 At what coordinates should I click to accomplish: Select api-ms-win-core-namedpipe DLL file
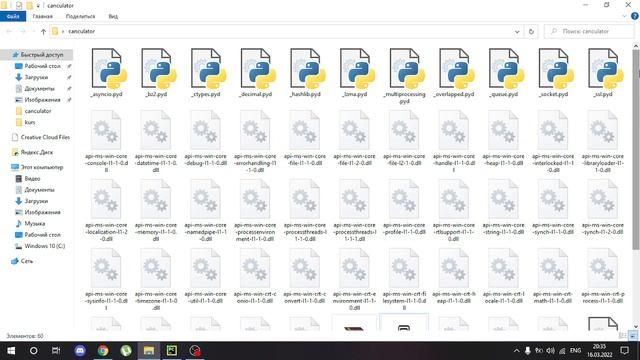tap(205, 210)
